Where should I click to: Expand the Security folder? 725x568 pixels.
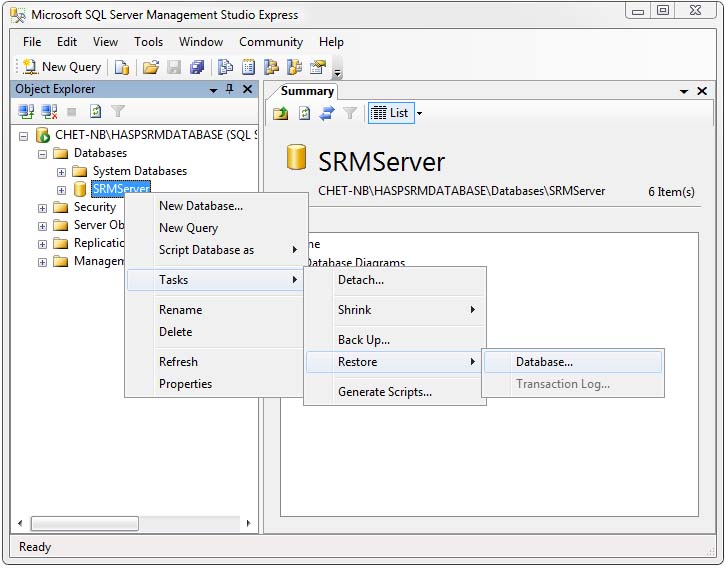[x=43, y=208]
